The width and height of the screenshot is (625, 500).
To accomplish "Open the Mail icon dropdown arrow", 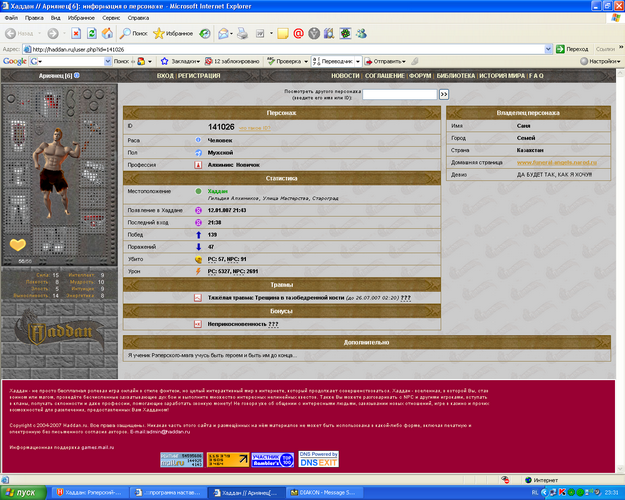I will click(231, 33).
